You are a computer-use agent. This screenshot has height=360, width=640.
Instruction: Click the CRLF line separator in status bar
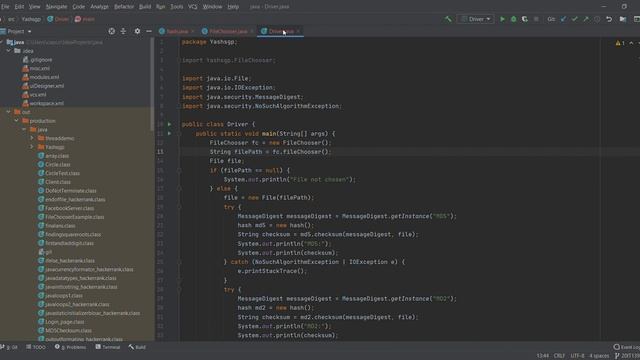[x=559, y=356]
